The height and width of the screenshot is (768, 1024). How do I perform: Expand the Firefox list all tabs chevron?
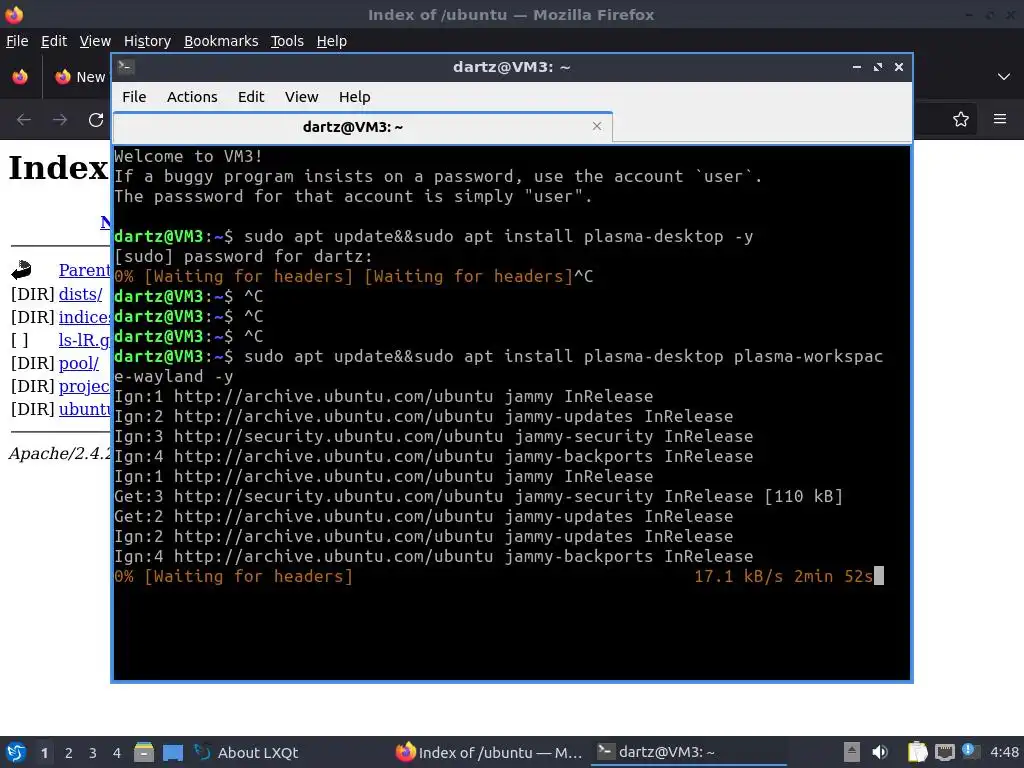coord(1004,76)
